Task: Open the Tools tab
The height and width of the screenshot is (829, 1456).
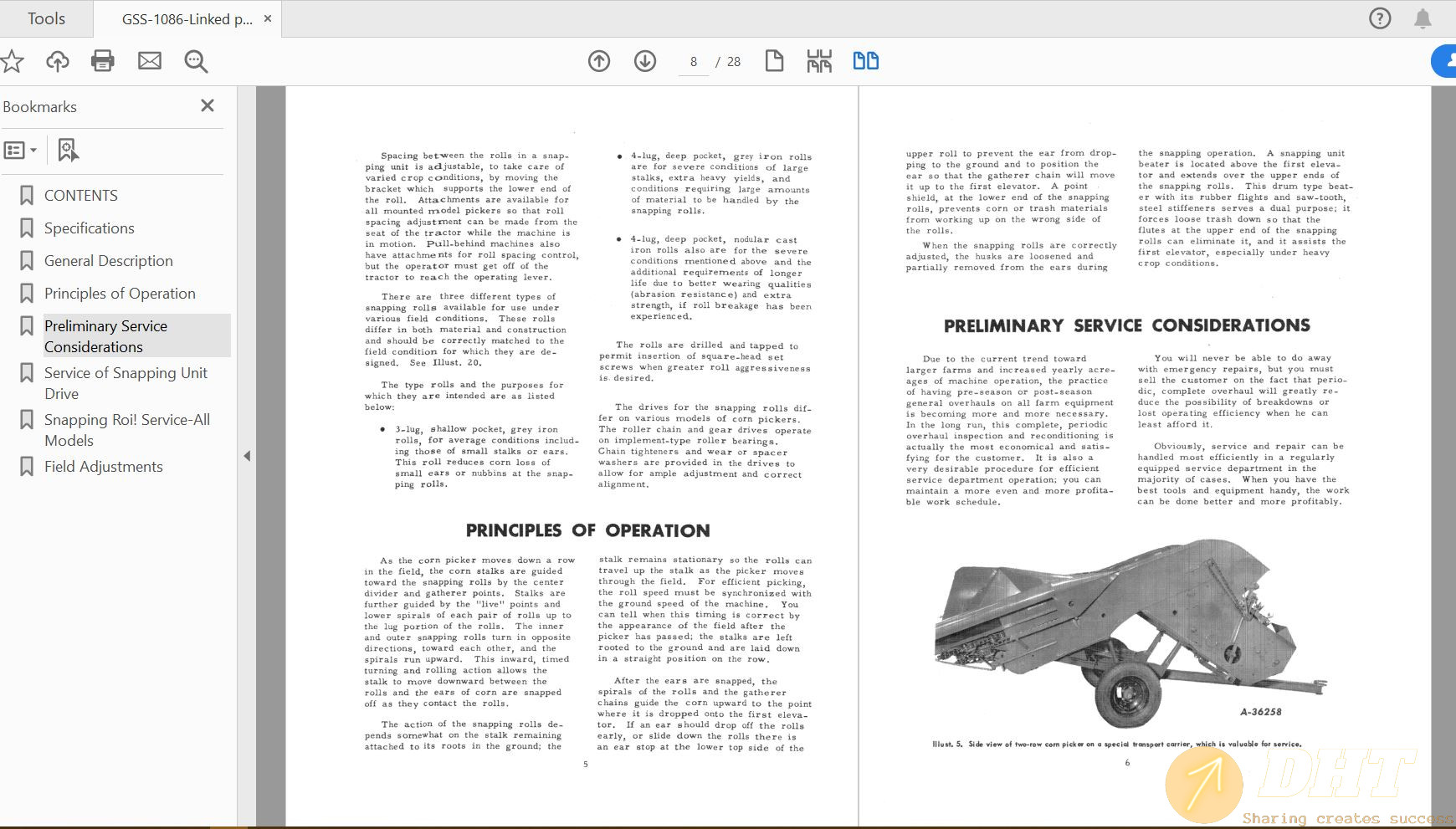Action: [x=46, y=18]
